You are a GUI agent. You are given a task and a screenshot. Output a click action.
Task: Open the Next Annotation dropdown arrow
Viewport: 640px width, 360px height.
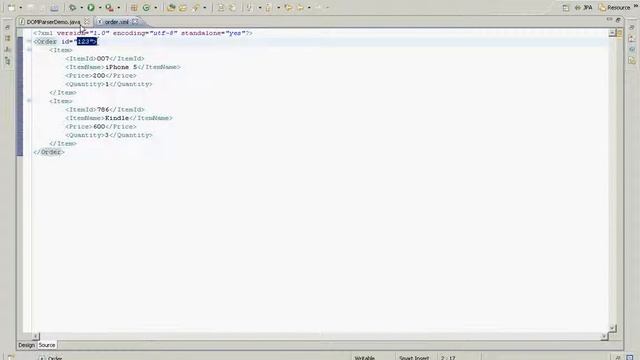pos(260,8)
